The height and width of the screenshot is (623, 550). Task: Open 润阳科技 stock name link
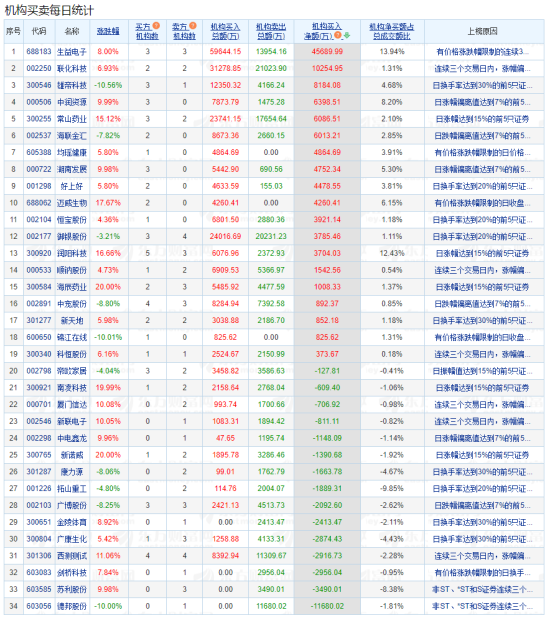[72, 253]
